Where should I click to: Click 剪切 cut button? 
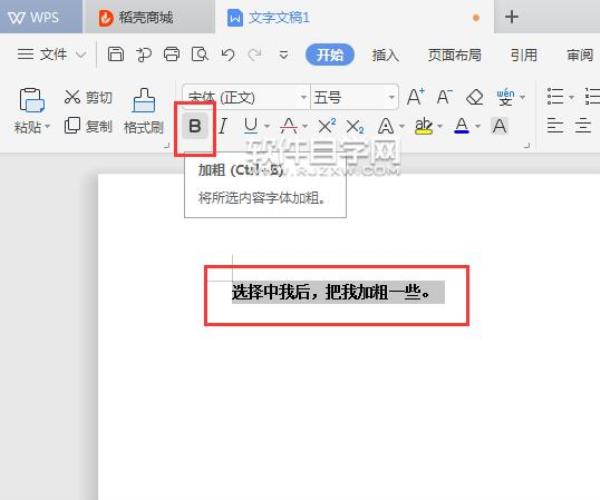point(88,97)
